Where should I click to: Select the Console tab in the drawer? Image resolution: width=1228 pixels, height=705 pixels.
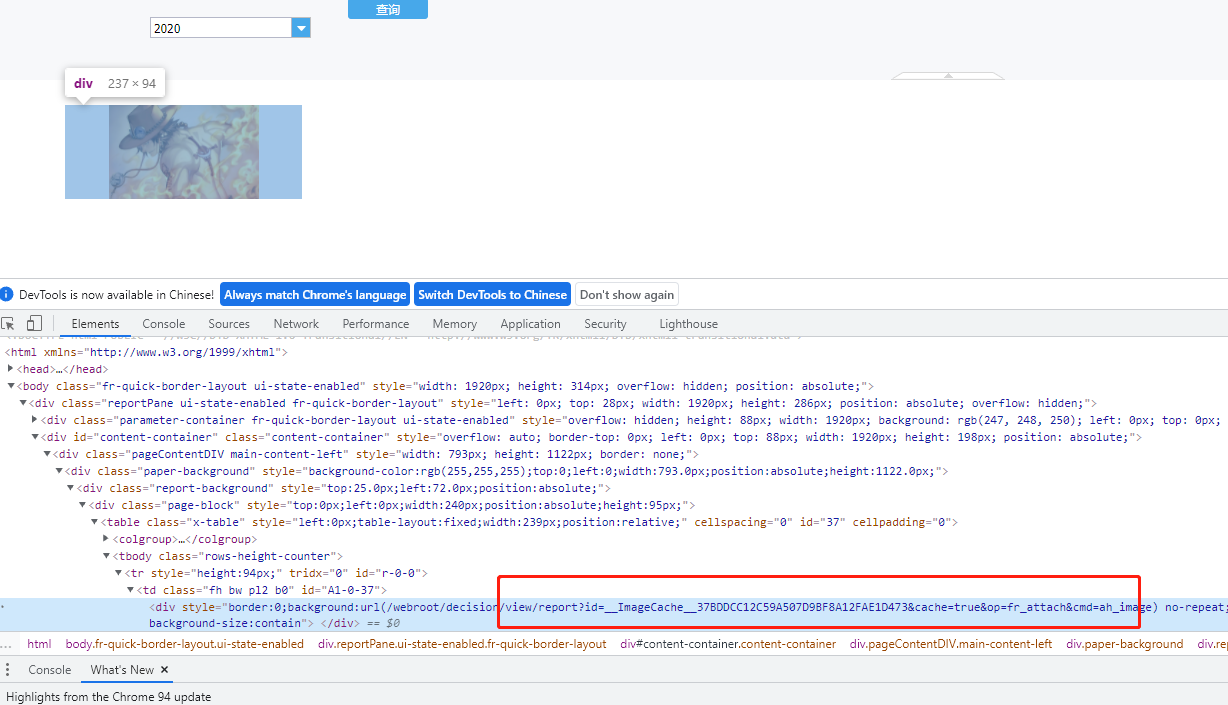point(50,670)
